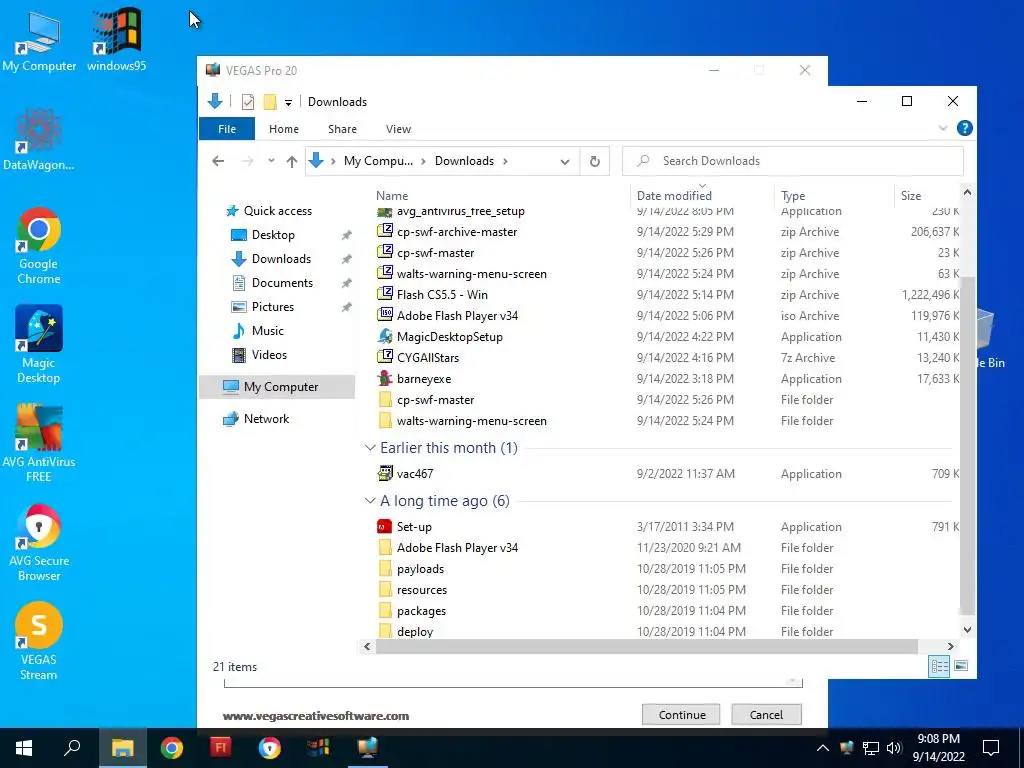Open AVG Secure Browser on taskbar
The image size is (1024, 768).
tap(270, 748)
